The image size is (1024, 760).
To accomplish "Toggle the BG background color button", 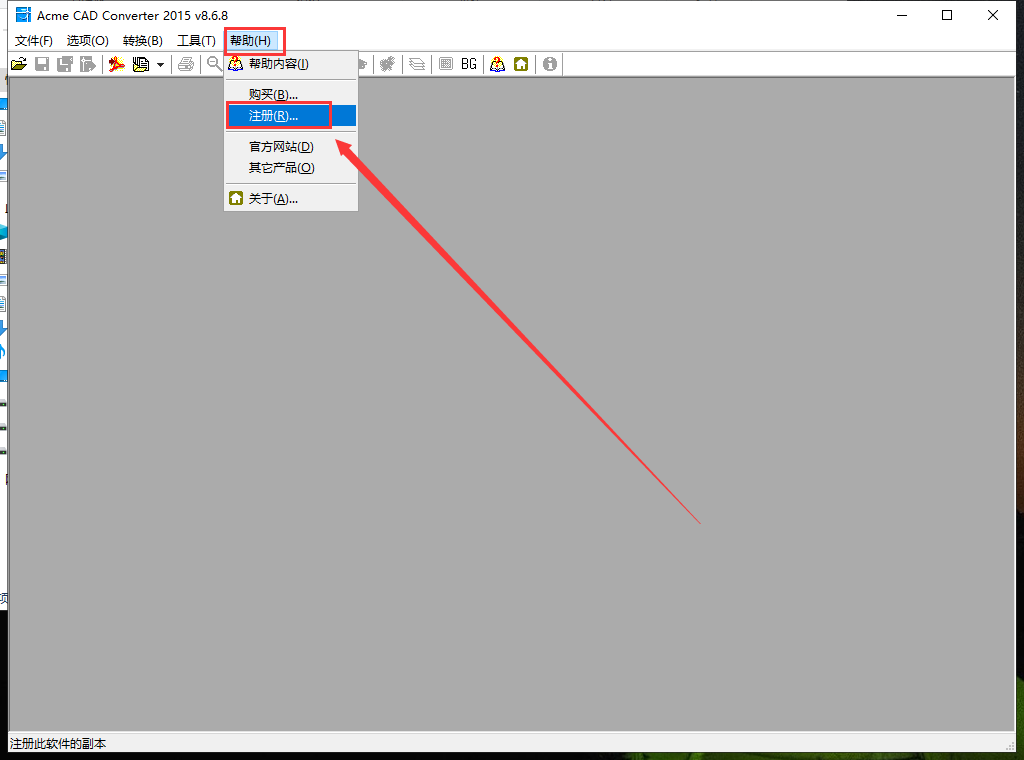I will click(x=469, y=64).
